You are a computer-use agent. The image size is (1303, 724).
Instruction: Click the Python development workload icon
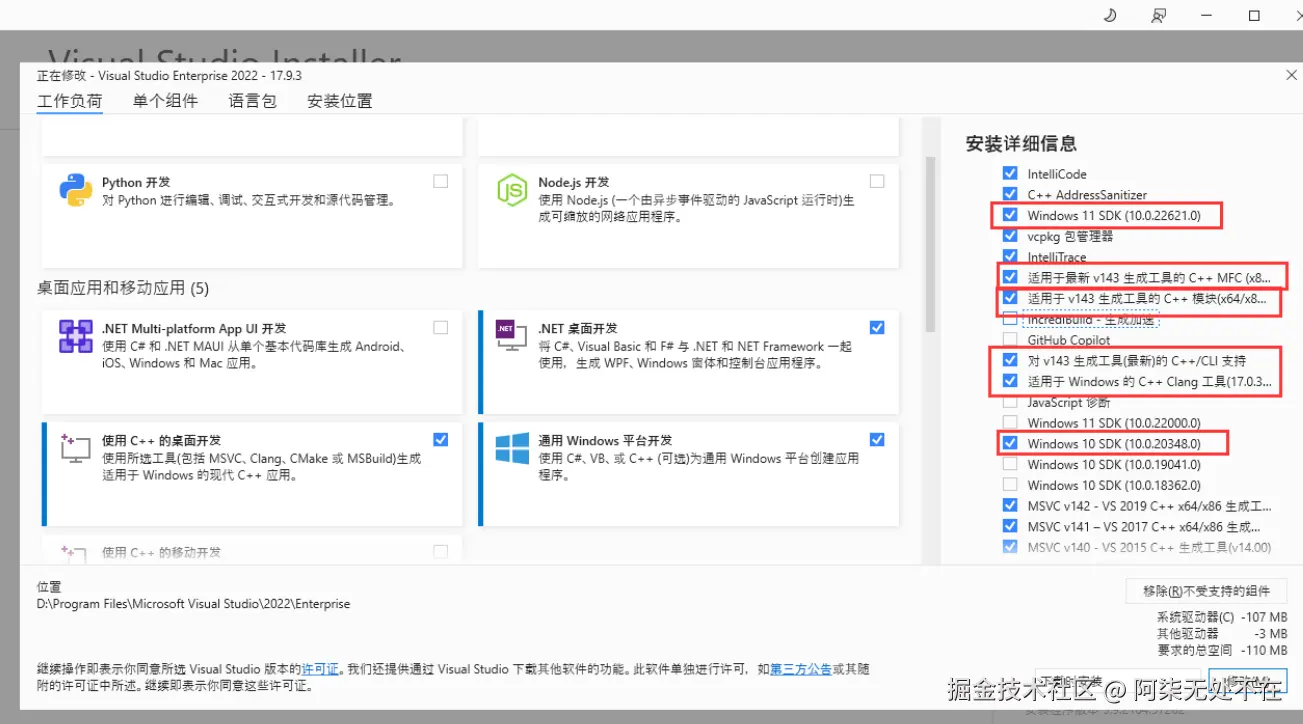[x=76, y=190]
